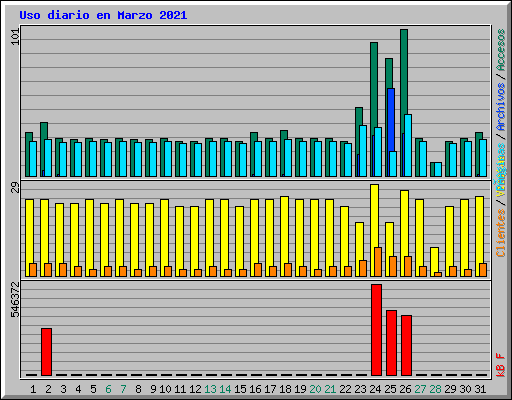Click the day 31 label on the axis
The height and width of the screenshot is (400, 512).
point(480,389)
